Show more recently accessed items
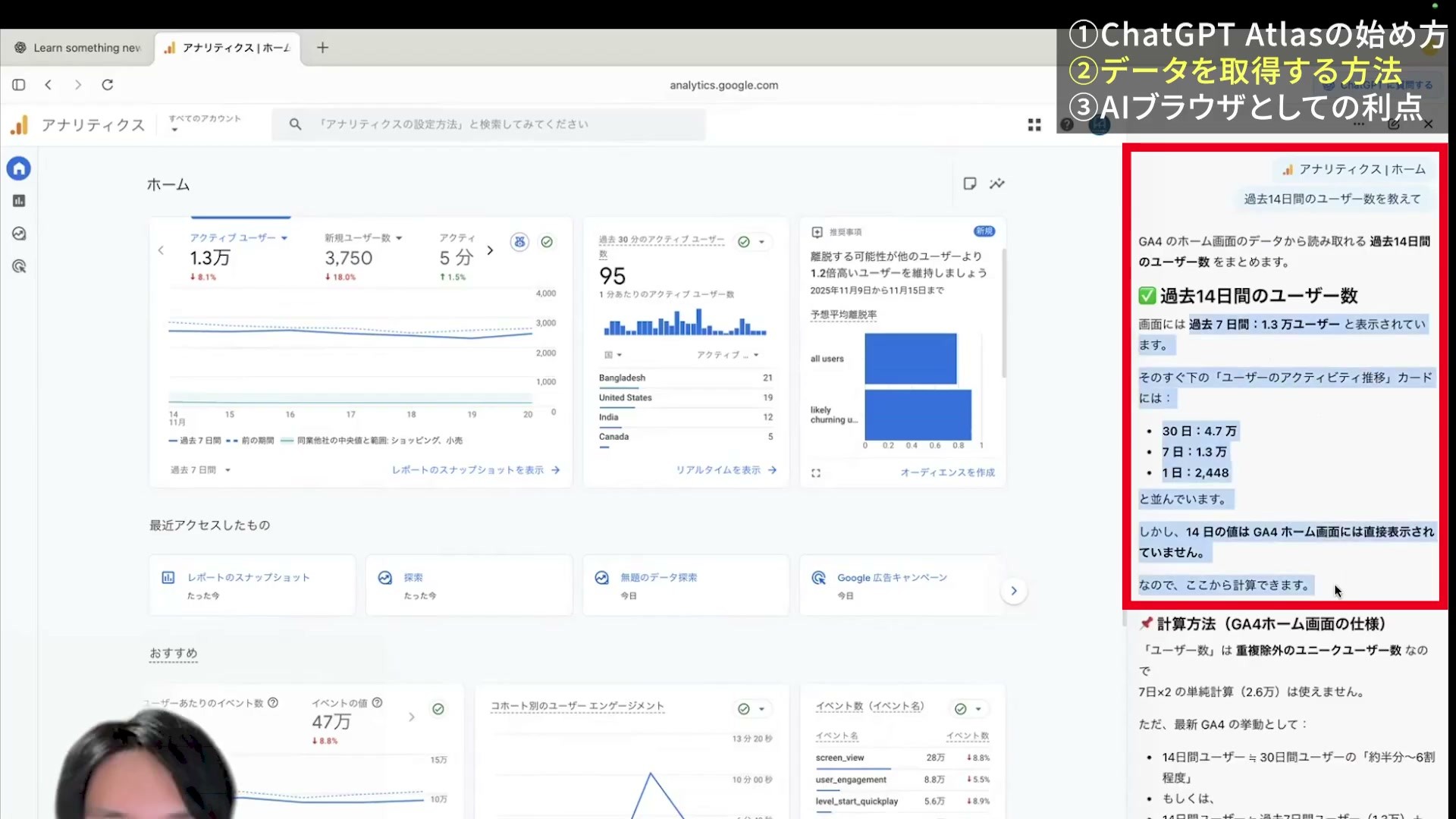 tap(1014, 591)
